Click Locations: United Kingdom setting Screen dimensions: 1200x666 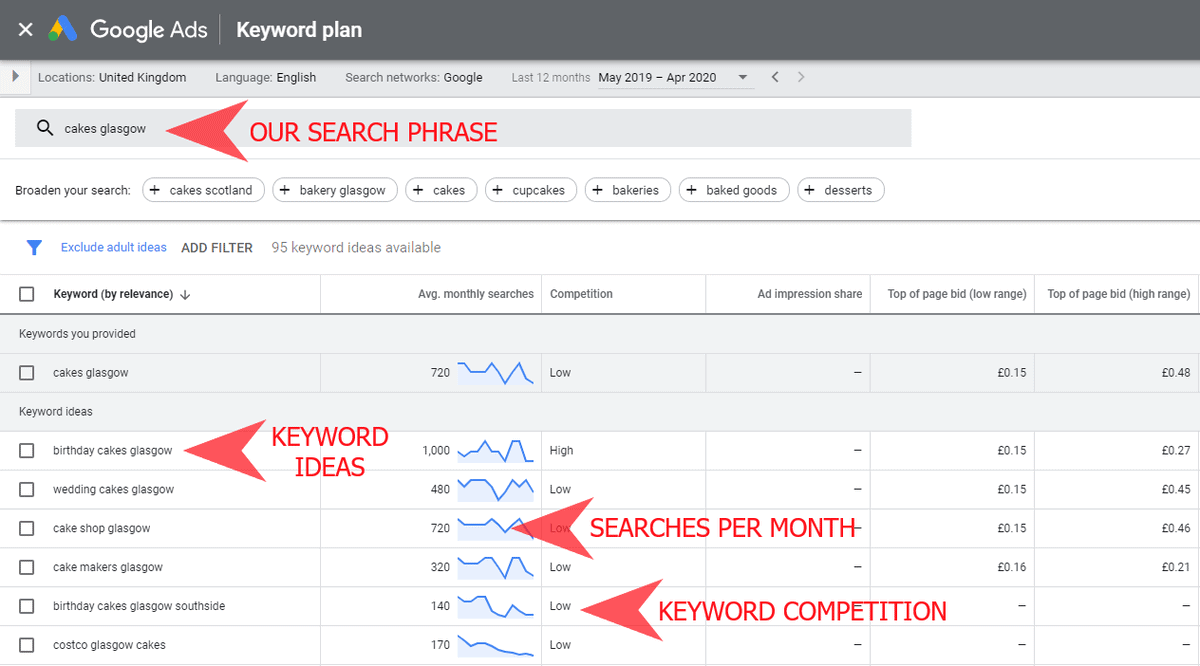pyautogui.click(x=112, y=77)
